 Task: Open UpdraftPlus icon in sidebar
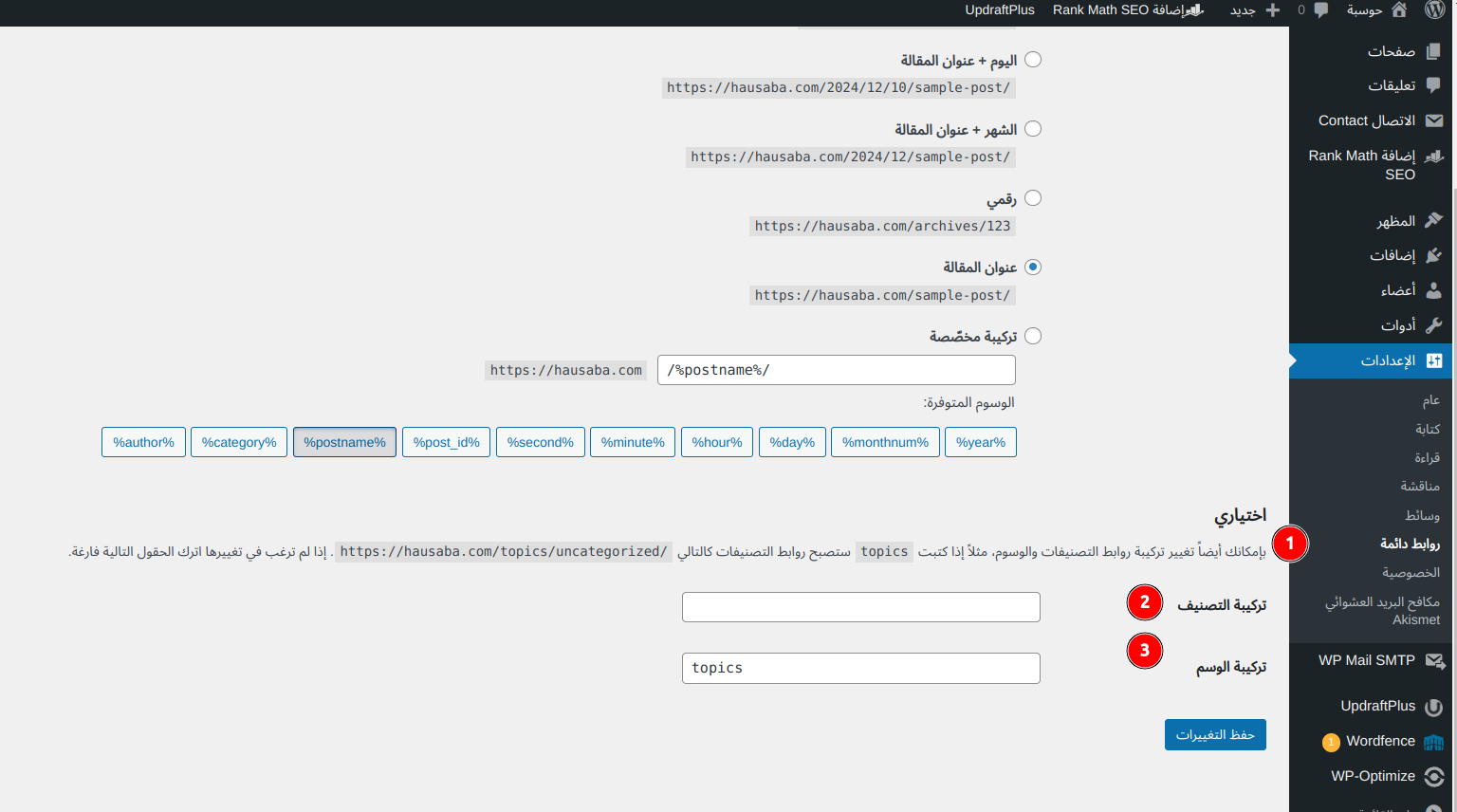click(1433, 707)
